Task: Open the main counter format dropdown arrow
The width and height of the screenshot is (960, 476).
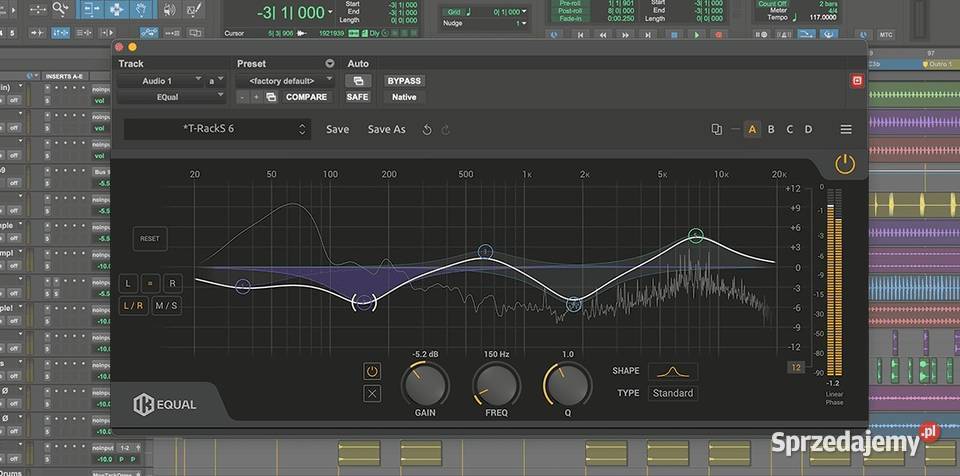Action: point(331,12)
